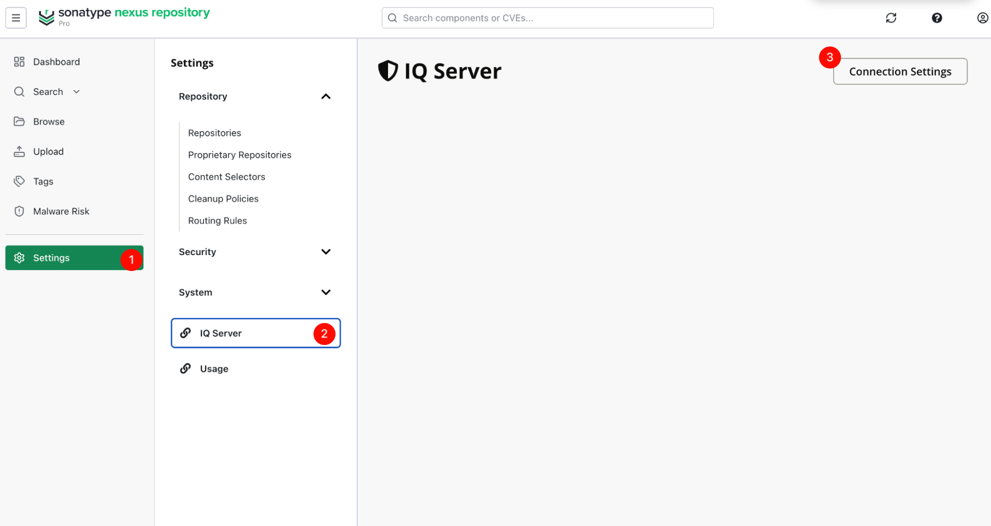Select Settings in the sidebar
The width and height of the screenshot is (991, 526).
tap(75, 258)
